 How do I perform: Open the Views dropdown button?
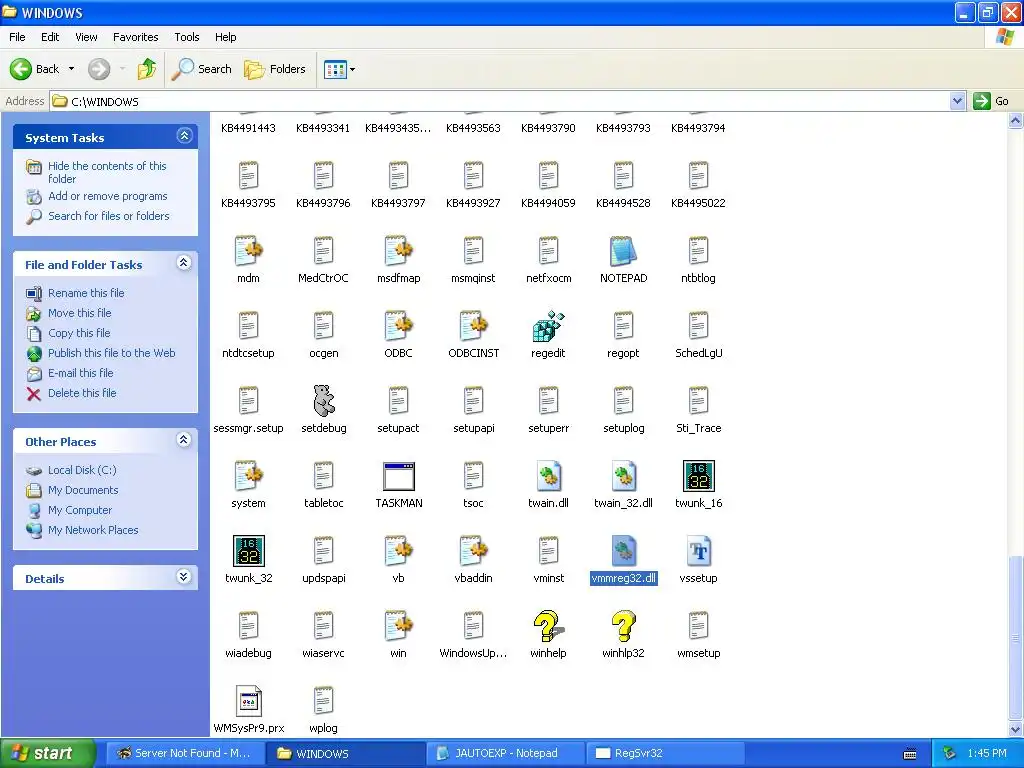click(340, 69)
